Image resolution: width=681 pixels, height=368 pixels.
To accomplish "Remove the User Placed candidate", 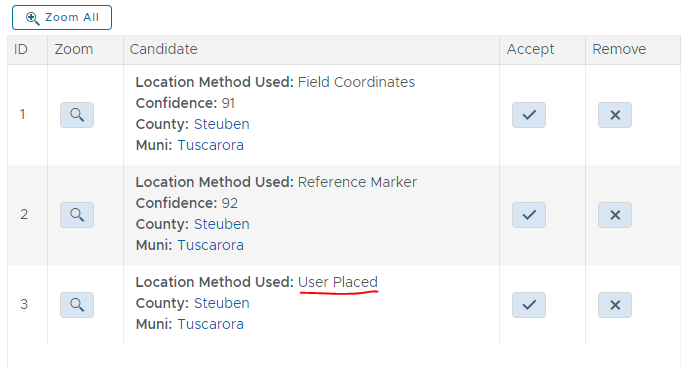I will (x=615, y=305).
